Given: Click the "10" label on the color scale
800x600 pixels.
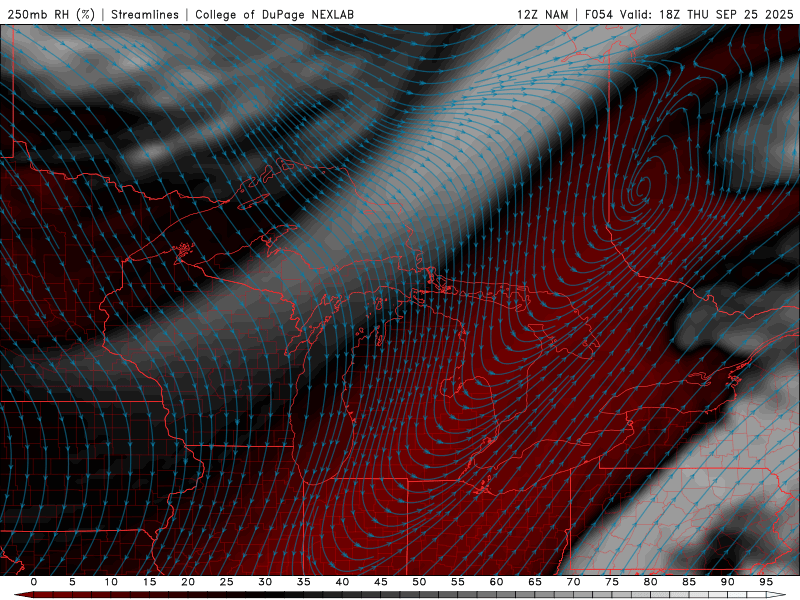Looking at the screenshot, I should pyautogui.click(x=111, y=582).
